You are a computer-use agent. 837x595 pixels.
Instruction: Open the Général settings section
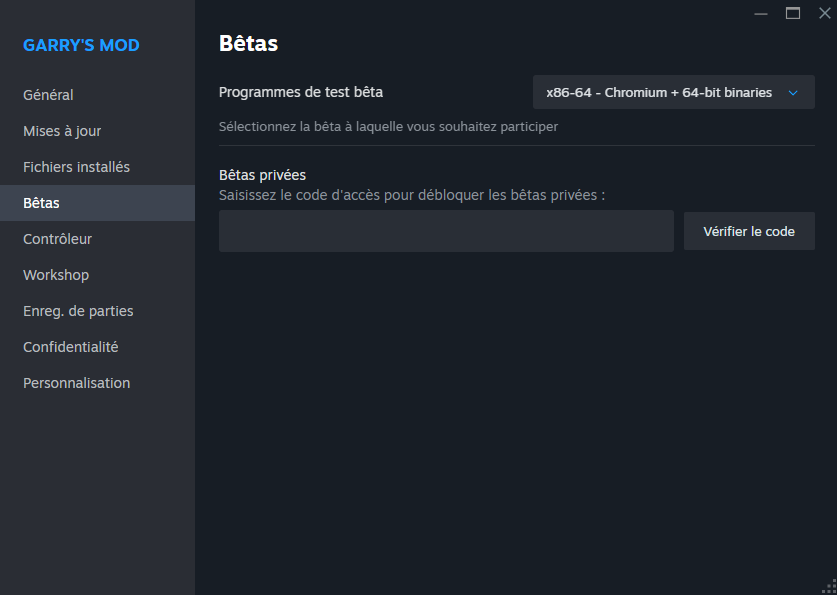point(48,95)
